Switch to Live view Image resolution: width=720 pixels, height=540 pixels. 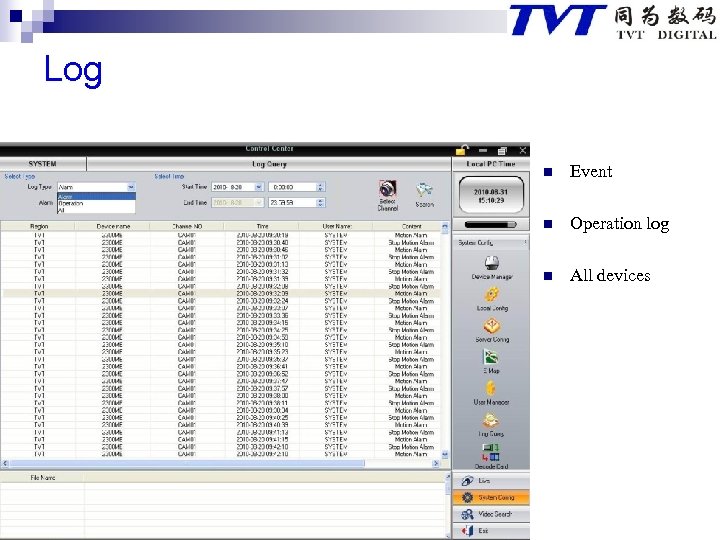pyautogui.click(x=490, y=481)
